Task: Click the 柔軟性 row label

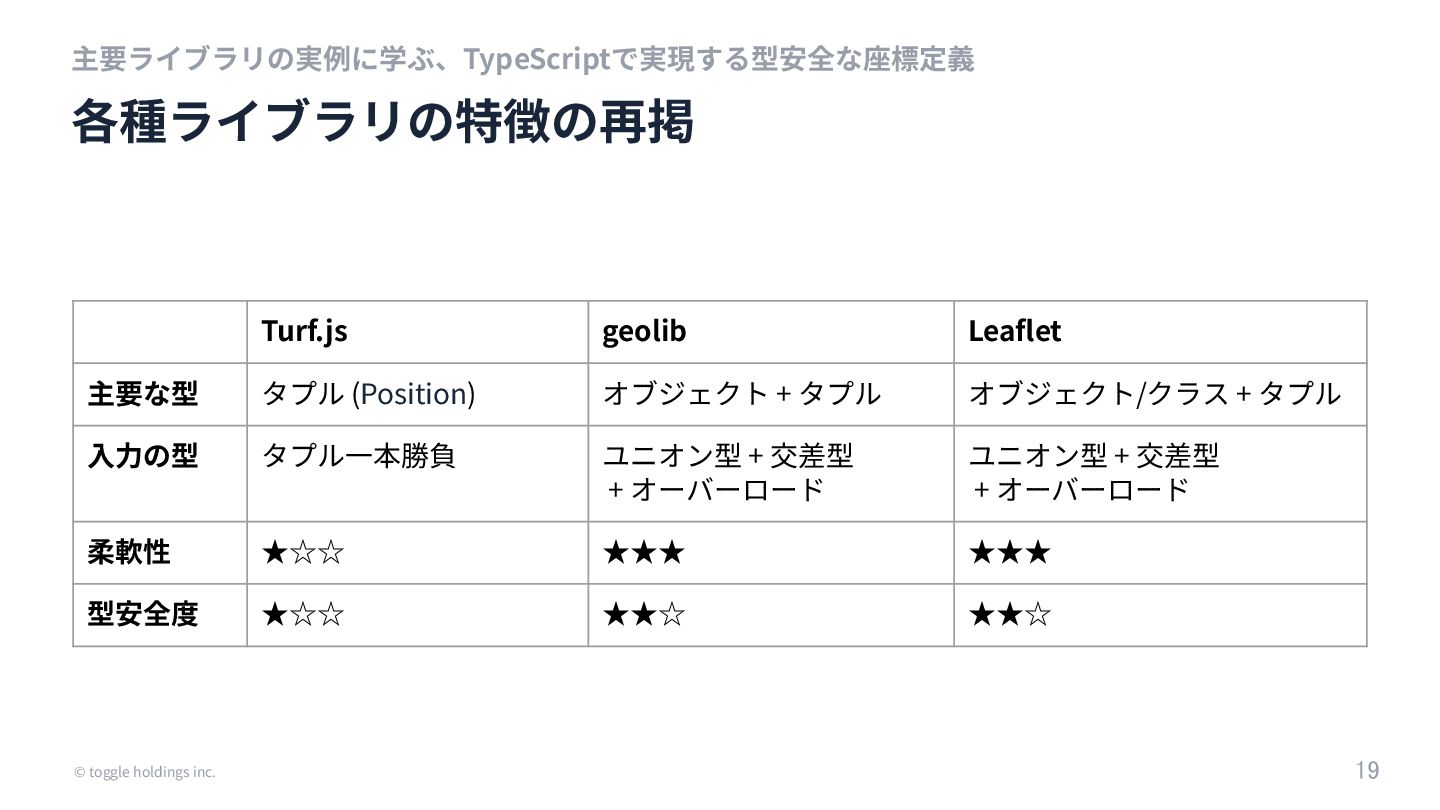Action: (129, 552)
